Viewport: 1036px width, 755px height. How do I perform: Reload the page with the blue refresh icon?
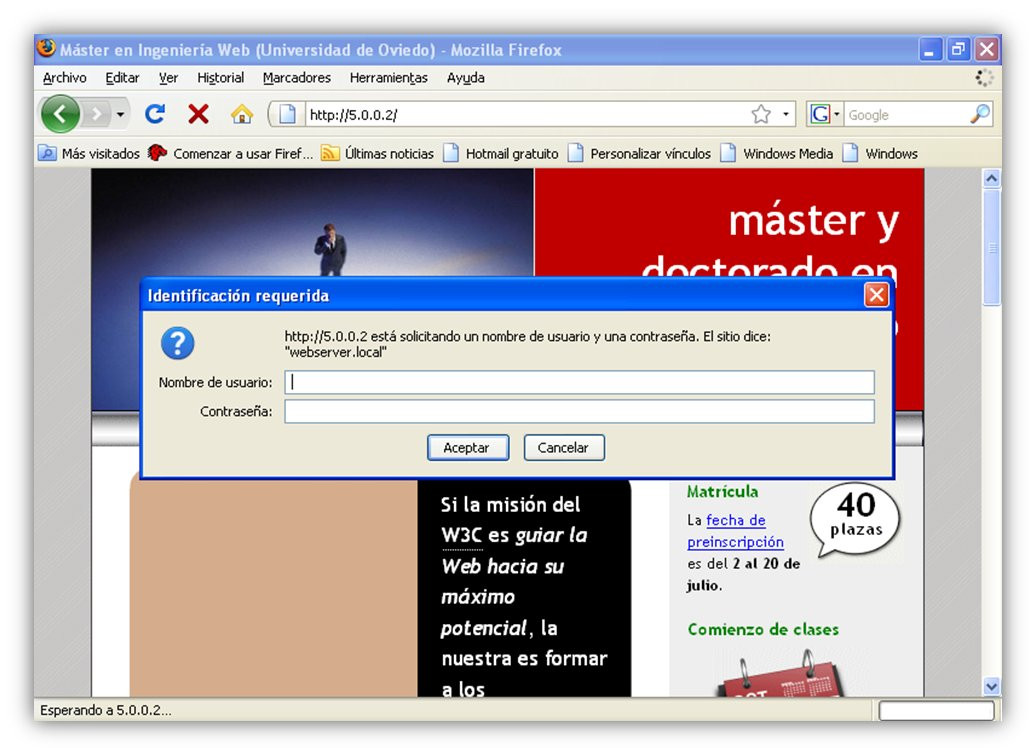(155, 114)
